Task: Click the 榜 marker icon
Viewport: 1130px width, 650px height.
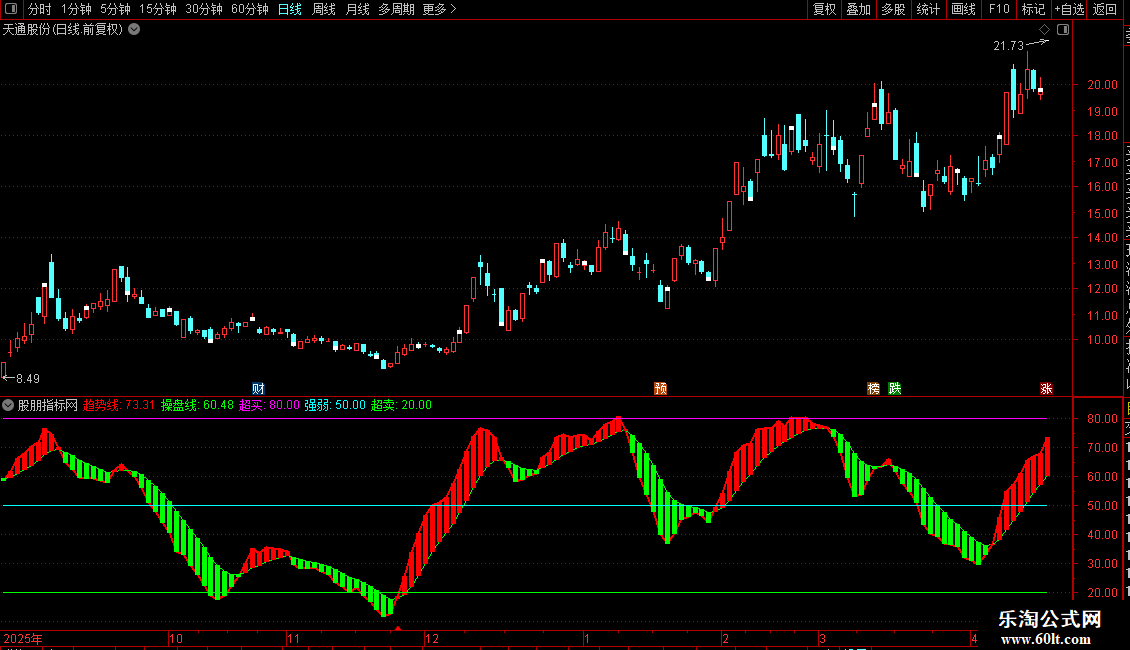Action: 873,388
